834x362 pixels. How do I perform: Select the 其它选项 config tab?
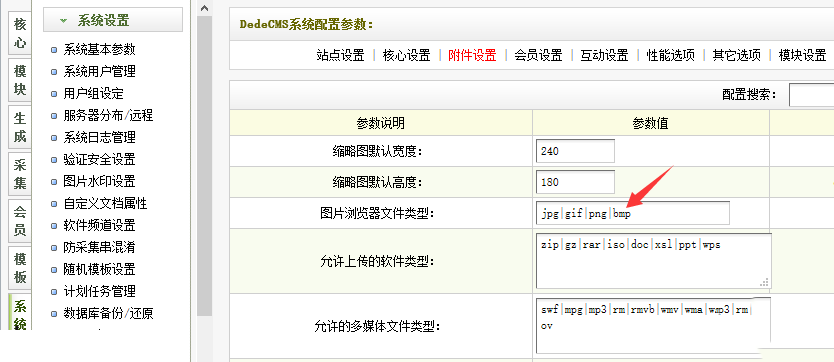point(736,55)
